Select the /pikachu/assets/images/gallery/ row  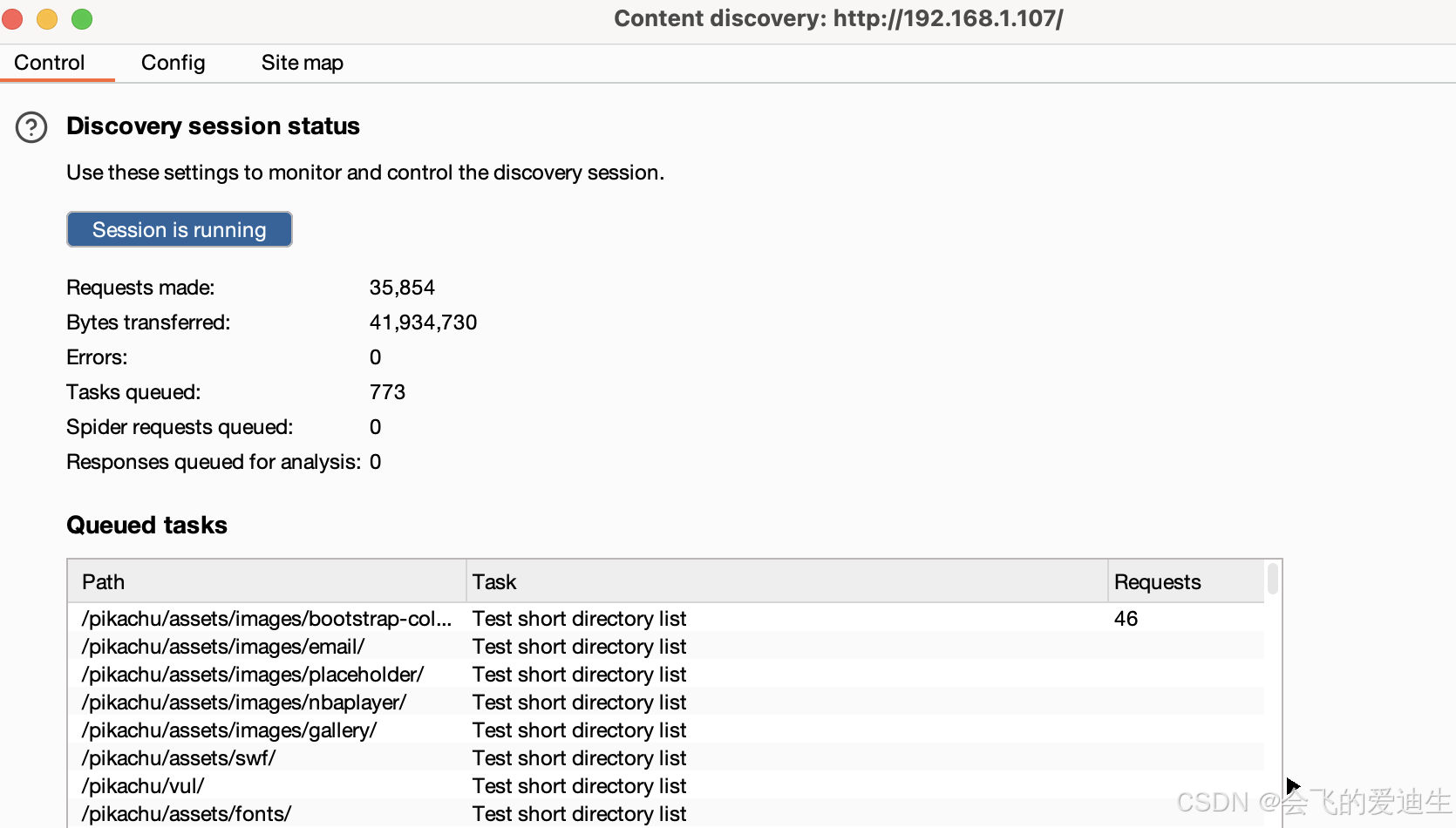[x=666, y=730]
